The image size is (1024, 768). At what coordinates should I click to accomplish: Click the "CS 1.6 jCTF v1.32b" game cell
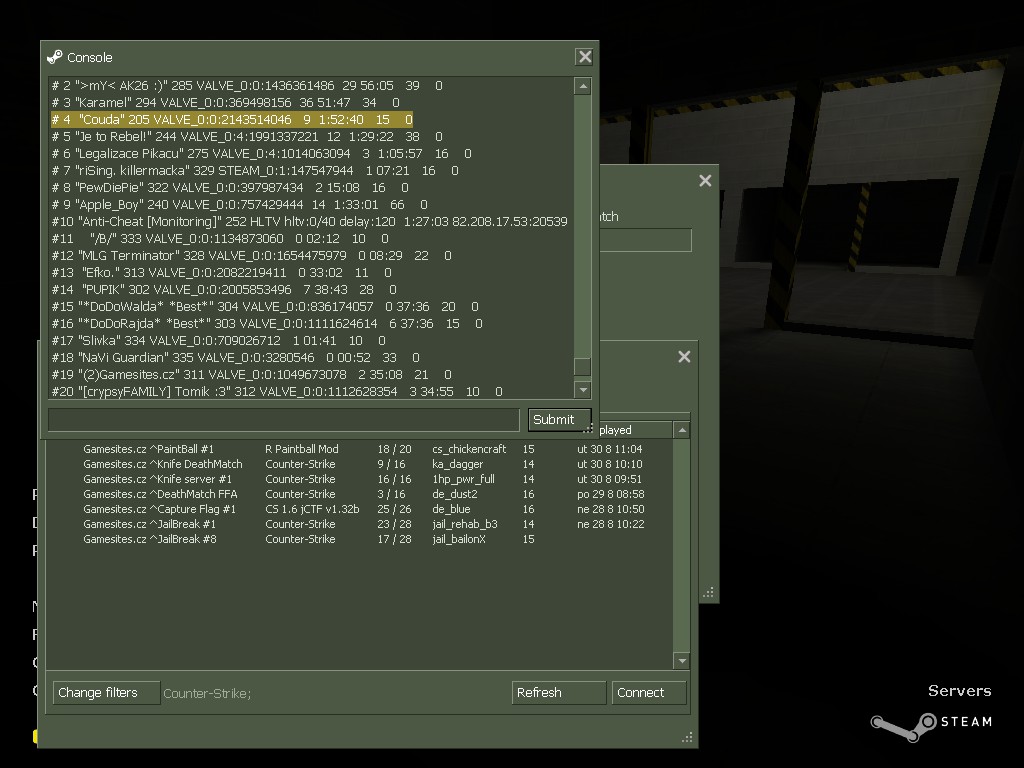click(x=312, y=509)
